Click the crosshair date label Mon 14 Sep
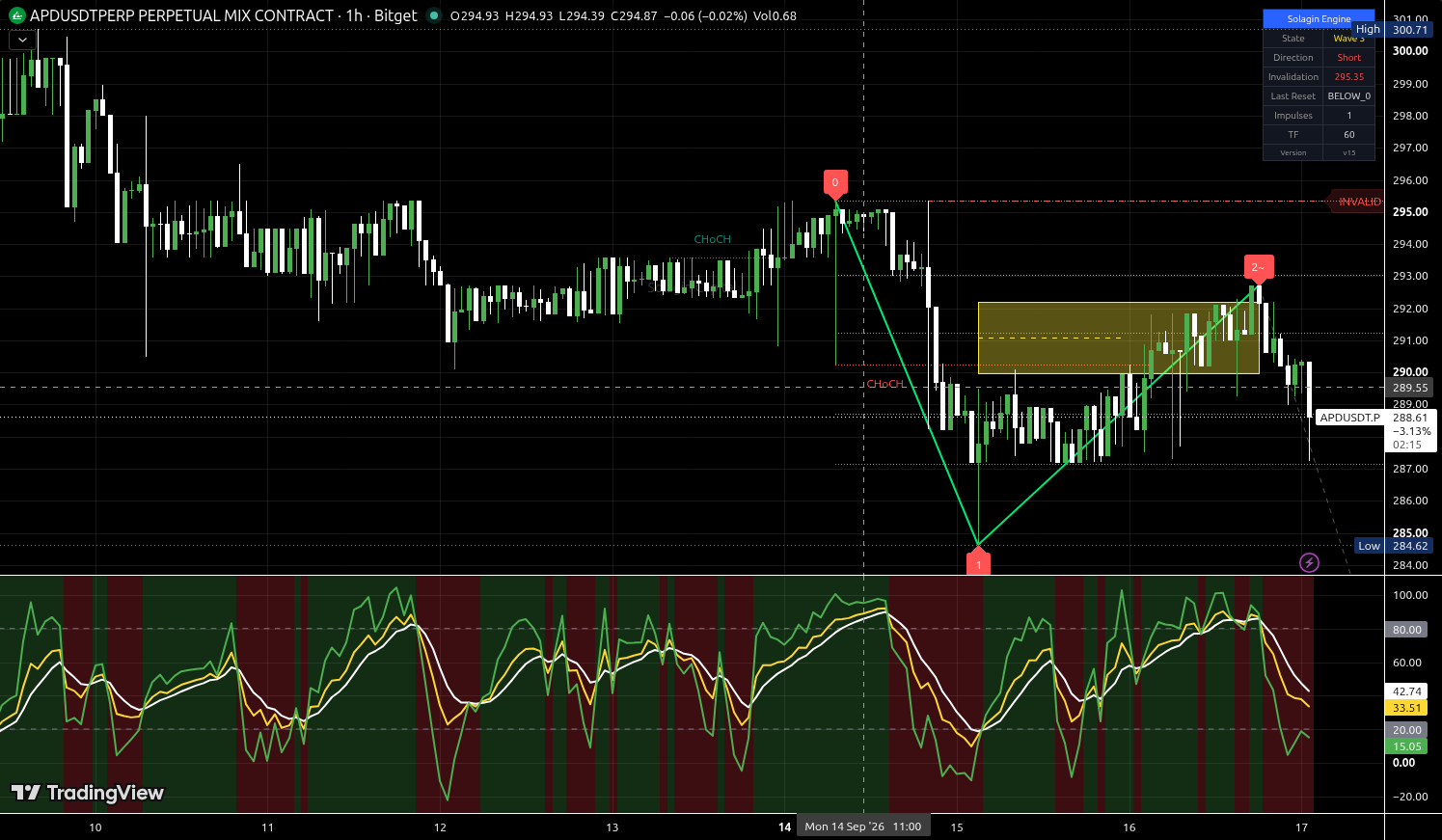The height and width of the screenshot is (840, 1442). (x=863, y=826)
